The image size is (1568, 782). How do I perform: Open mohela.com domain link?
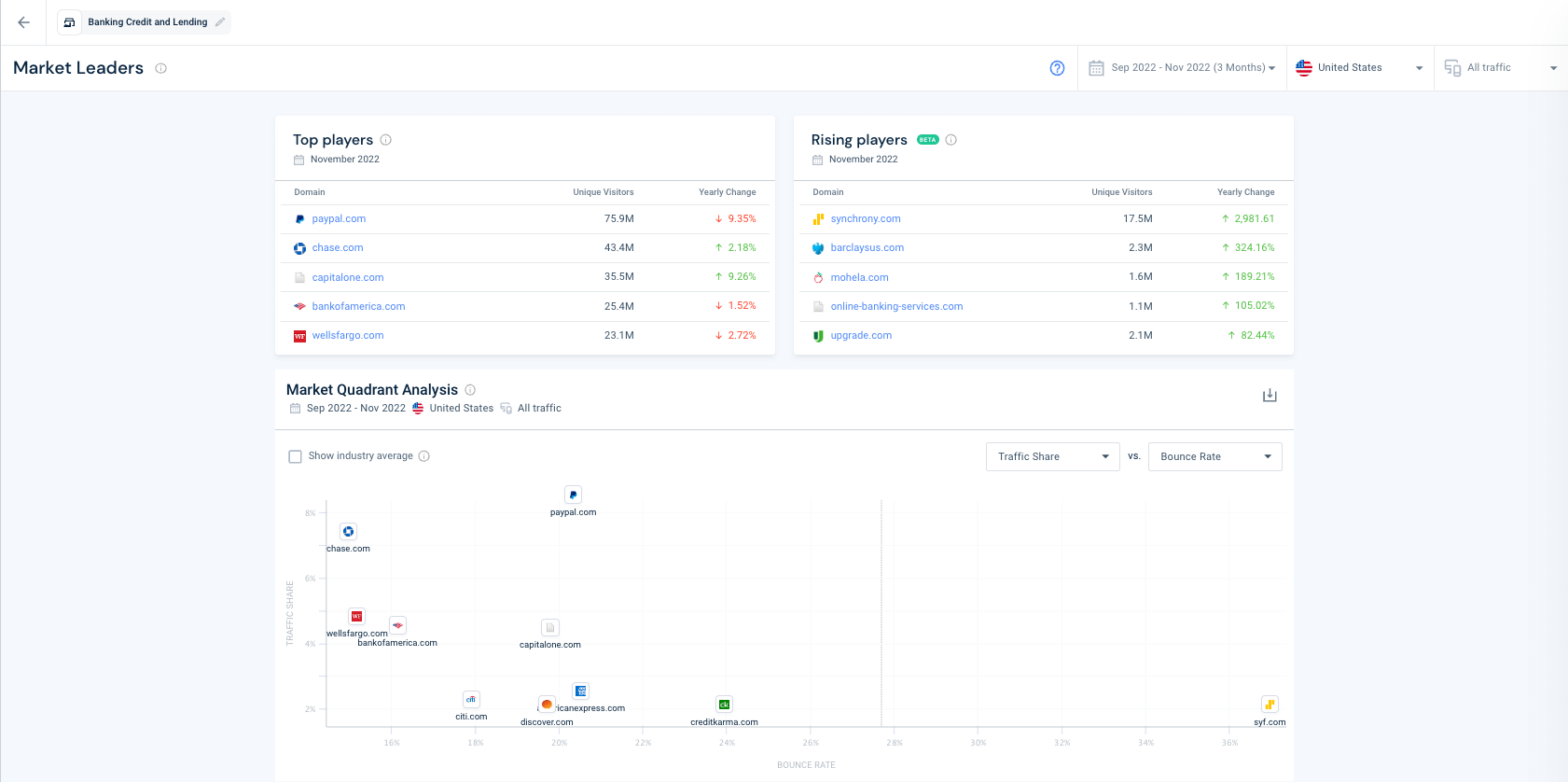859,278
